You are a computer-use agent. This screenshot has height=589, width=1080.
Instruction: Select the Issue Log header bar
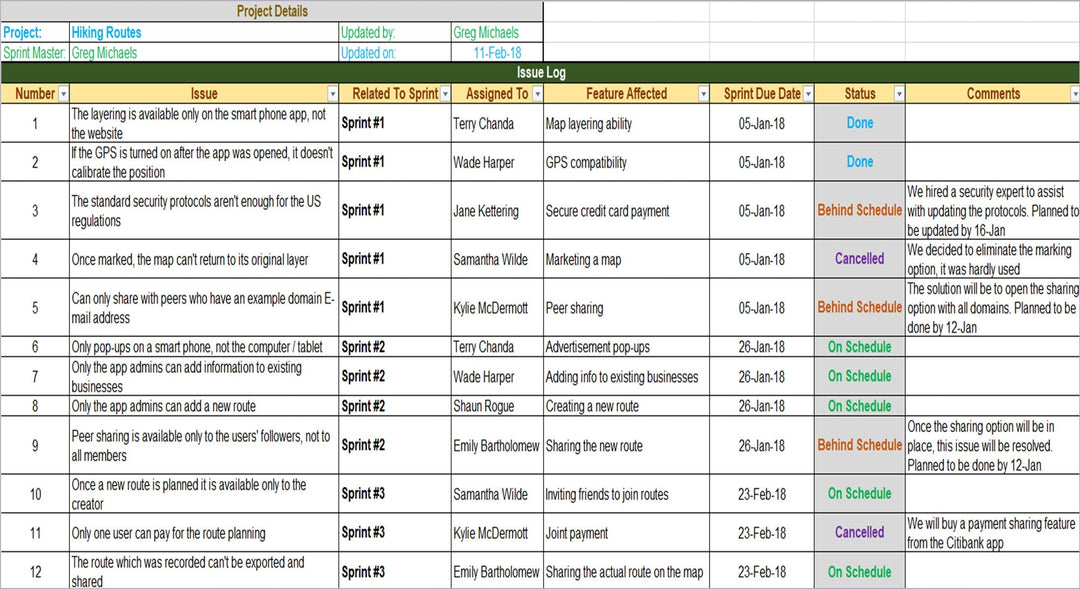[540, 73]
